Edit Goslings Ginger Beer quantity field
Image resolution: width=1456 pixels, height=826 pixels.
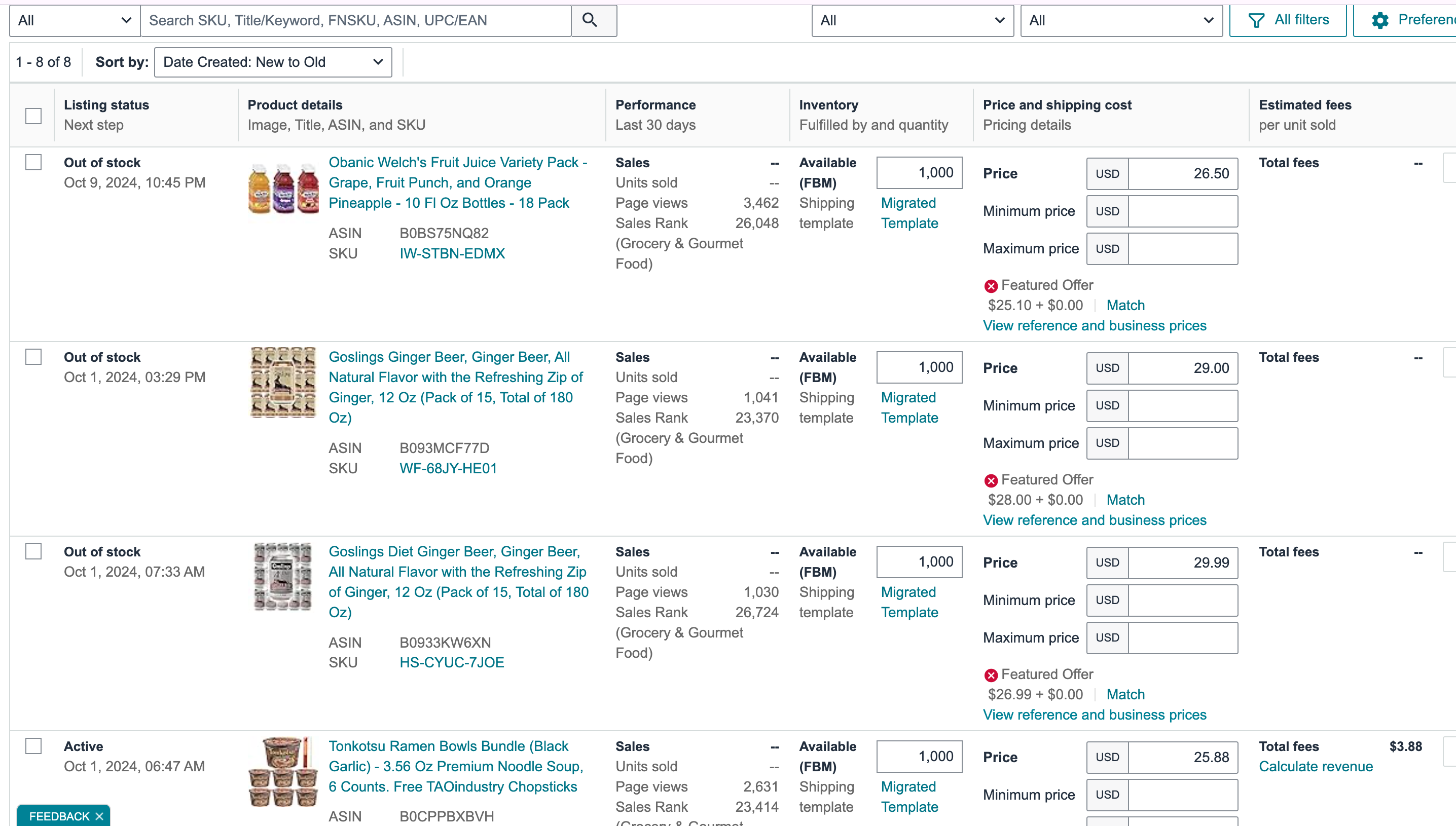pyautogui.click(x=919, y=367)
